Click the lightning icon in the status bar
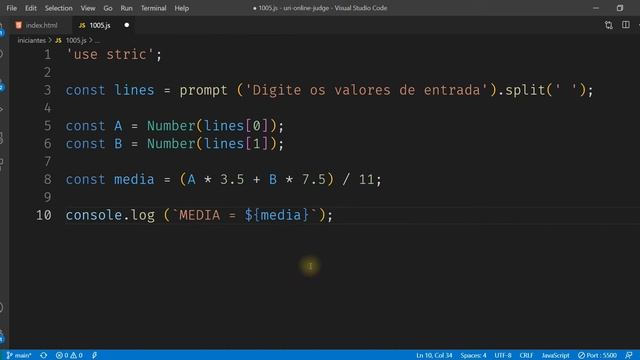Screen dimensions: 640x360 click(94, 355)
